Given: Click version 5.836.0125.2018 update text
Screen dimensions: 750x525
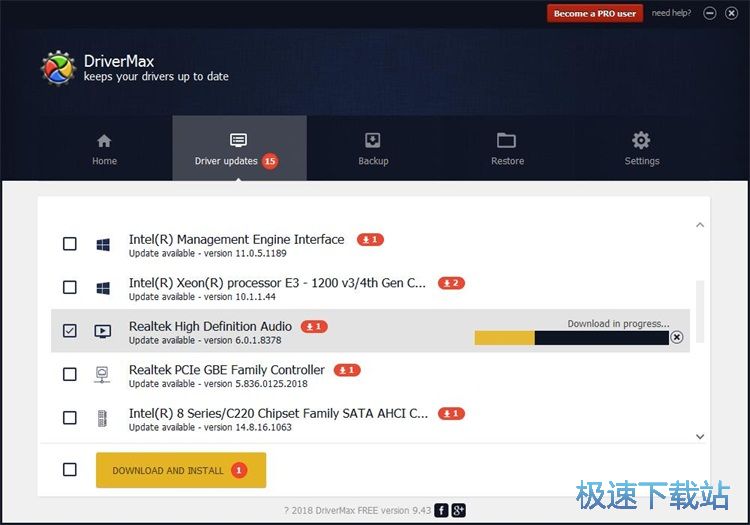Looking at the screenshot, I should [x=218, y=384].
